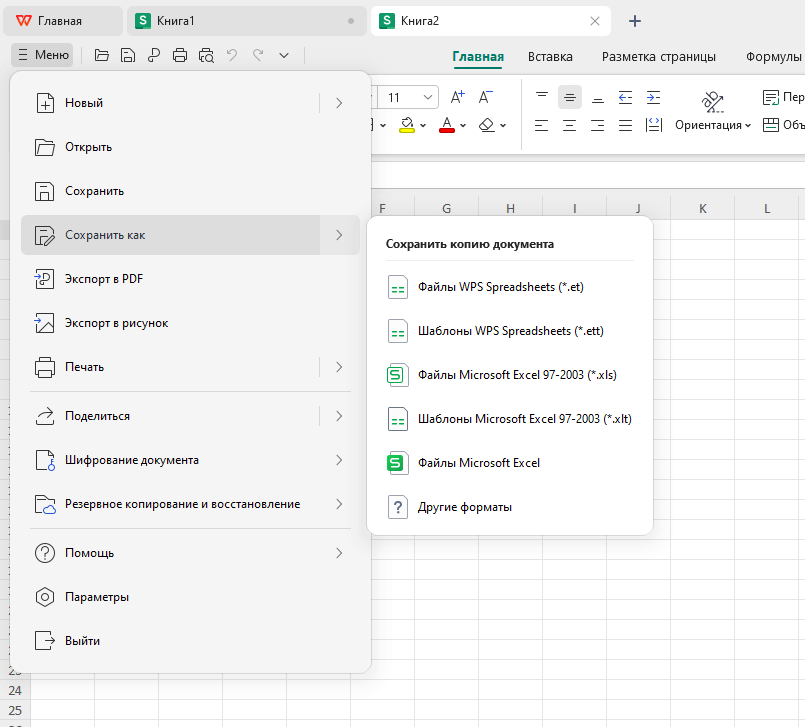Click the open folder toolbar icon

(102, 55)
